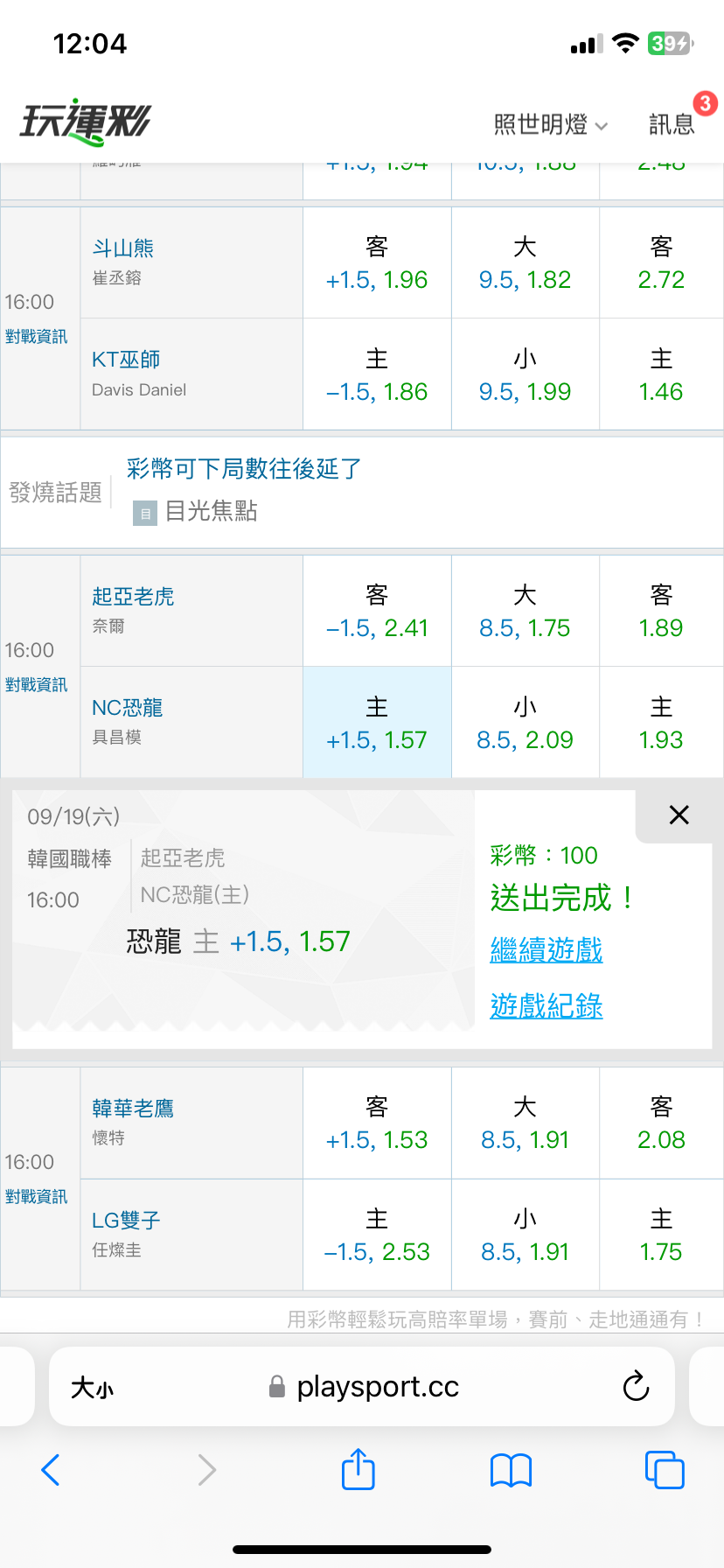This screenshot has width=724, height=1568.
Task: Go back in Safari
Action: [x=51, y=1470]
